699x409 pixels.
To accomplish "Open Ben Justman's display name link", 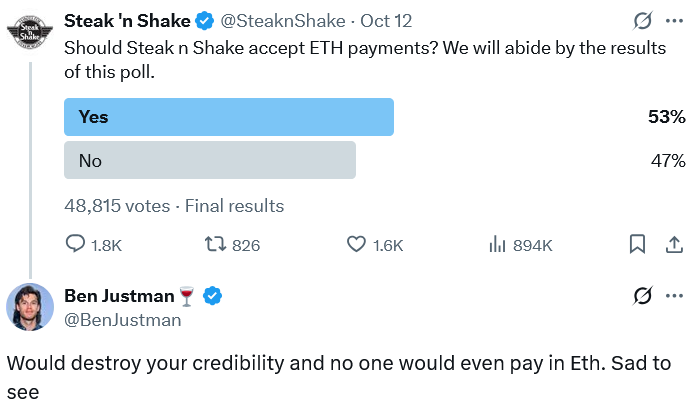I will [x=118, y=295].
